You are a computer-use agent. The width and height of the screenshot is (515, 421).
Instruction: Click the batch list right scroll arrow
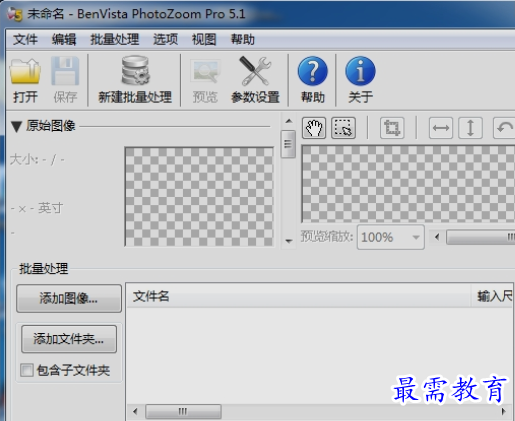[503, 411]
